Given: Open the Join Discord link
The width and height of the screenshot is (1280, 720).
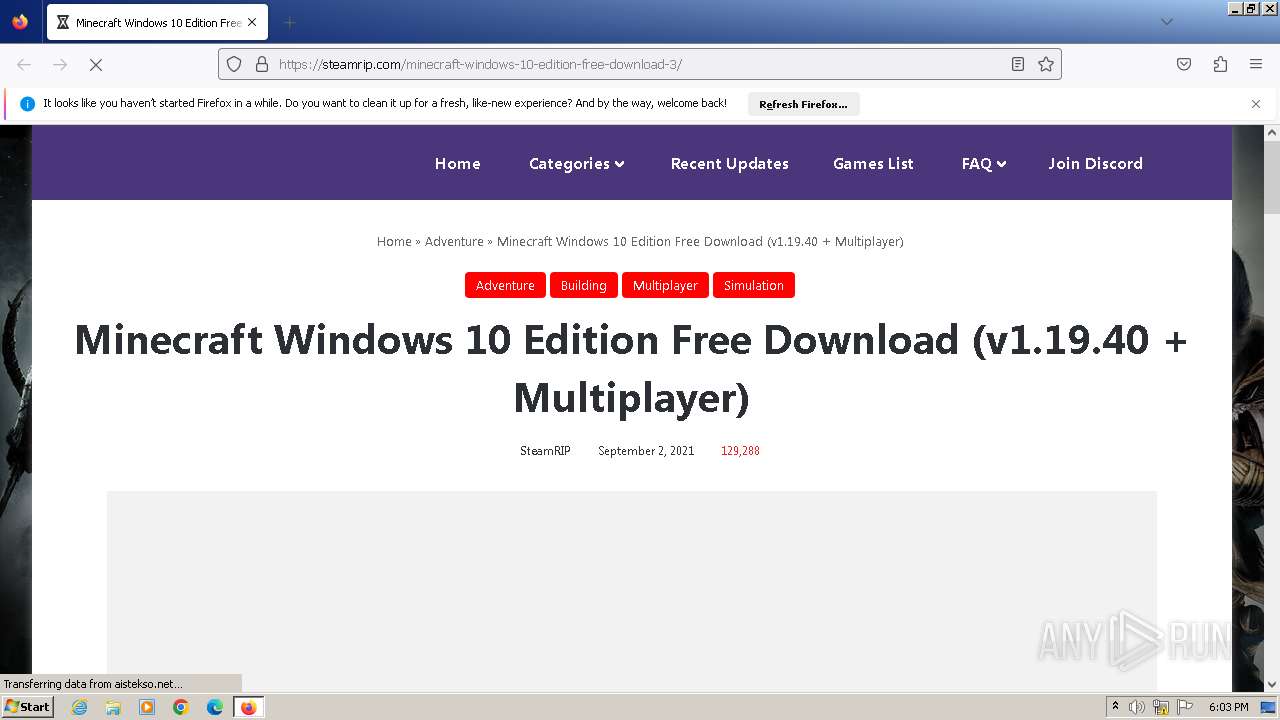Looking at the screenshot, I should [x=1095, y=163].
